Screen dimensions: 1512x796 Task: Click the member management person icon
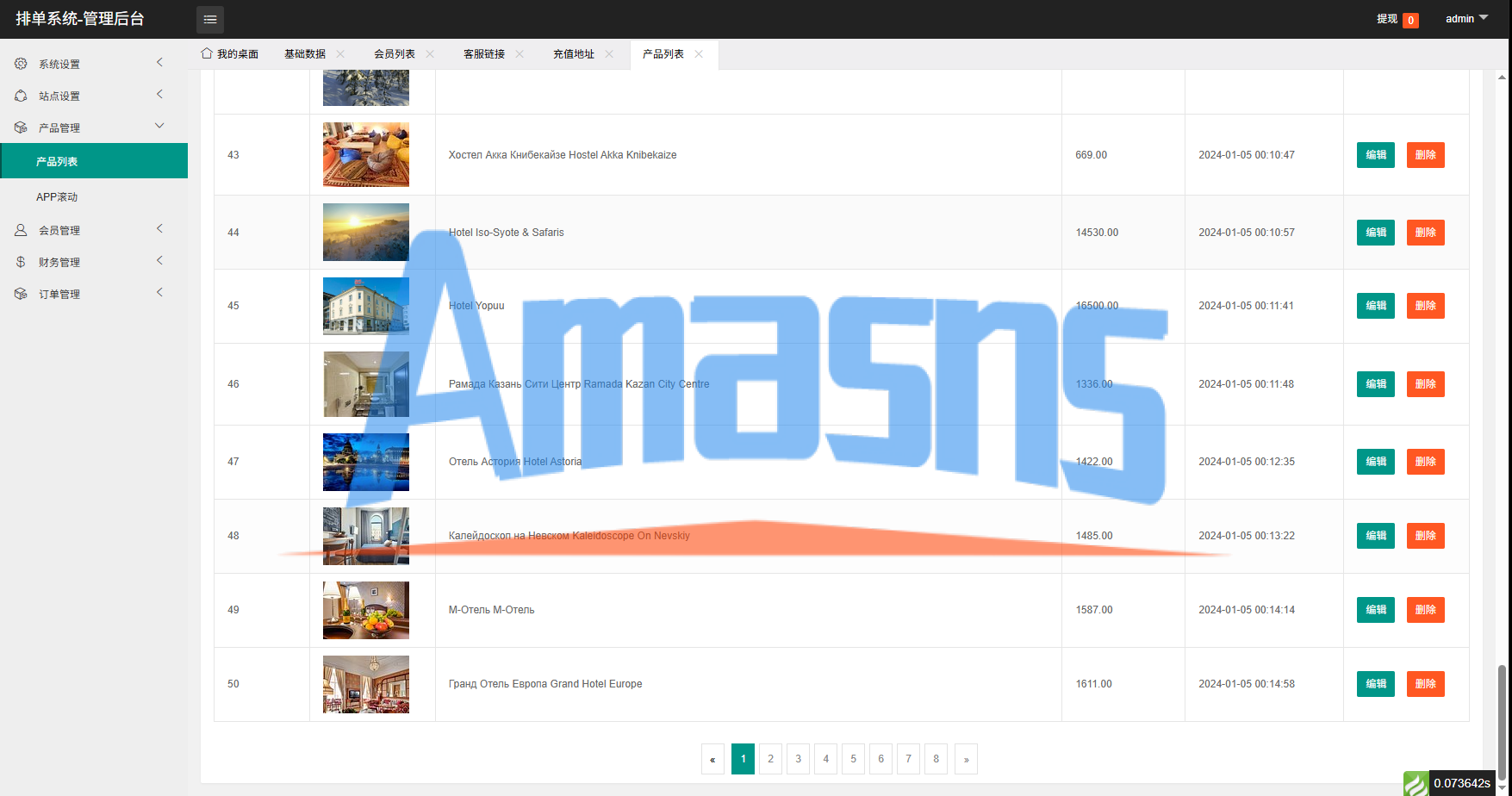(x=21, y=230)
